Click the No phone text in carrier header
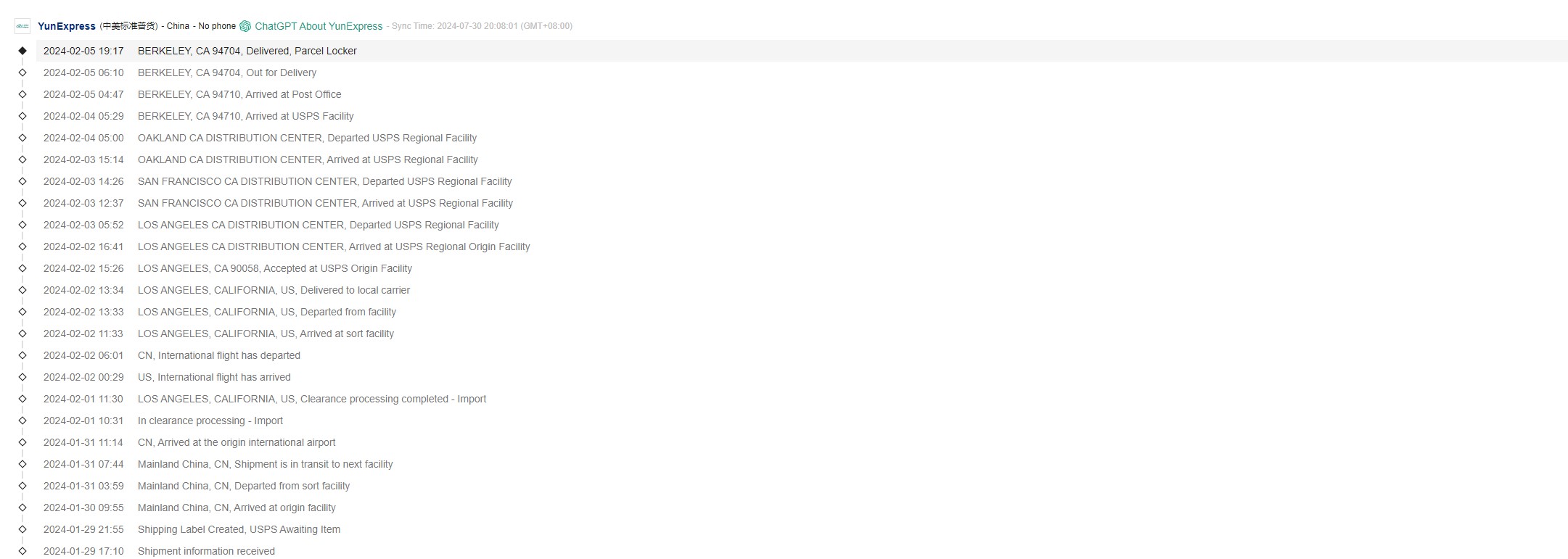The height and width of the screenshot is (559, 1568). coord(217,26)
